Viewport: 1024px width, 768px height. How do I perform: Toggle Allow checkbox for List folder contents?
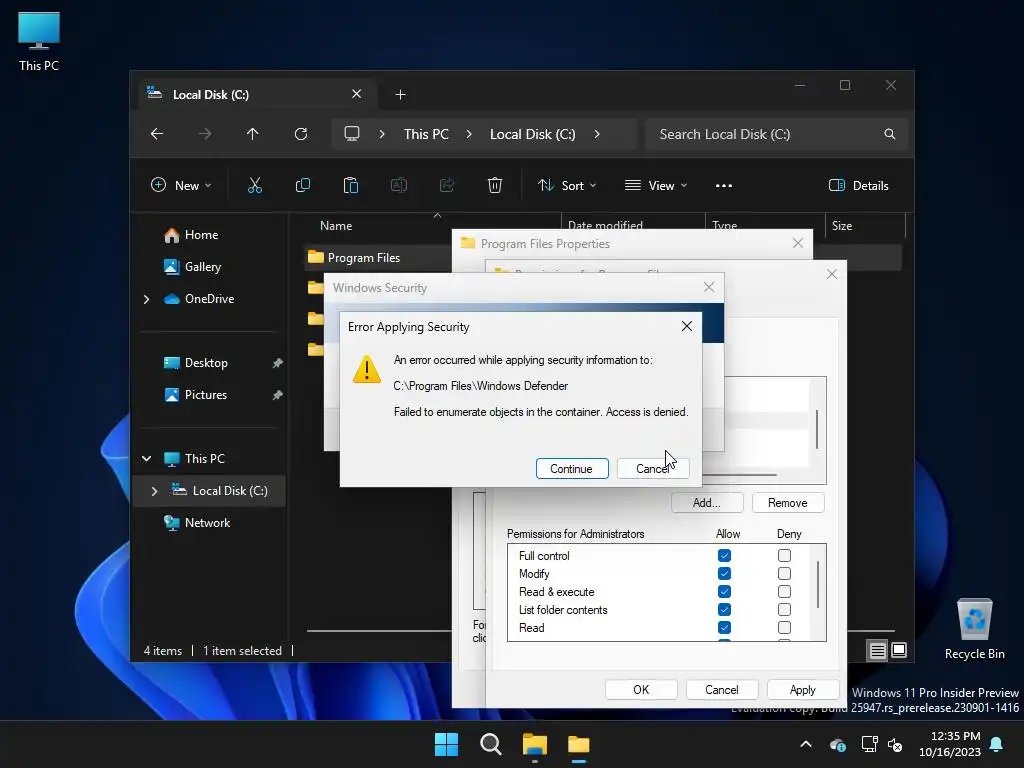click(724, 609)
